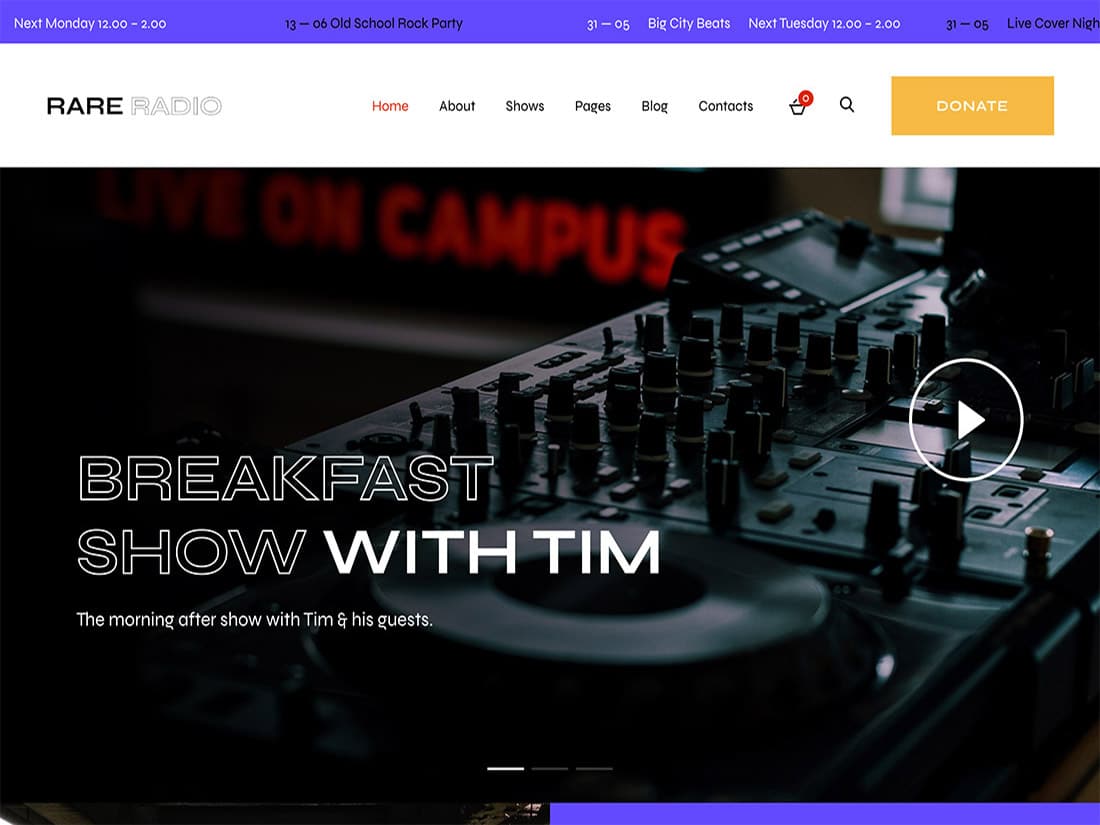Jump to the third slide indicator
The image size is (1100, 825).
594,768
